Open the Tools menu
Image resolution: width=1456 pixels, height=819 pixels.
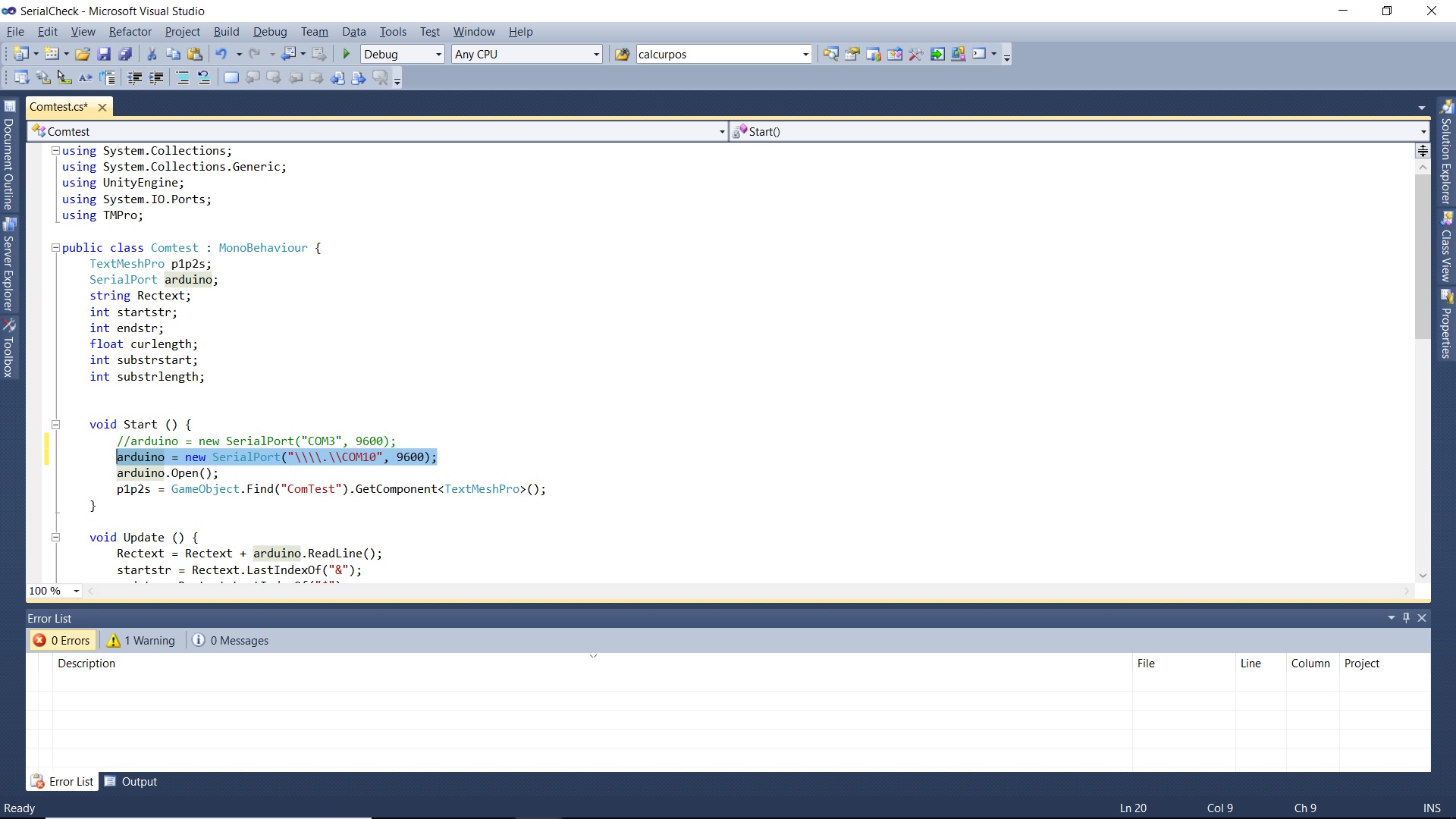tap(393, 31)
